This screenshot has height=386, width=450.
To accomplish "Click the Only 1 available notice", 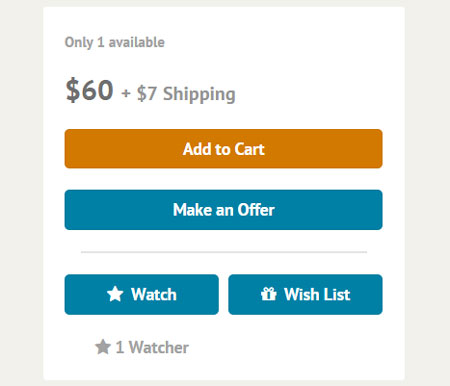I will (x=115, y=42).
